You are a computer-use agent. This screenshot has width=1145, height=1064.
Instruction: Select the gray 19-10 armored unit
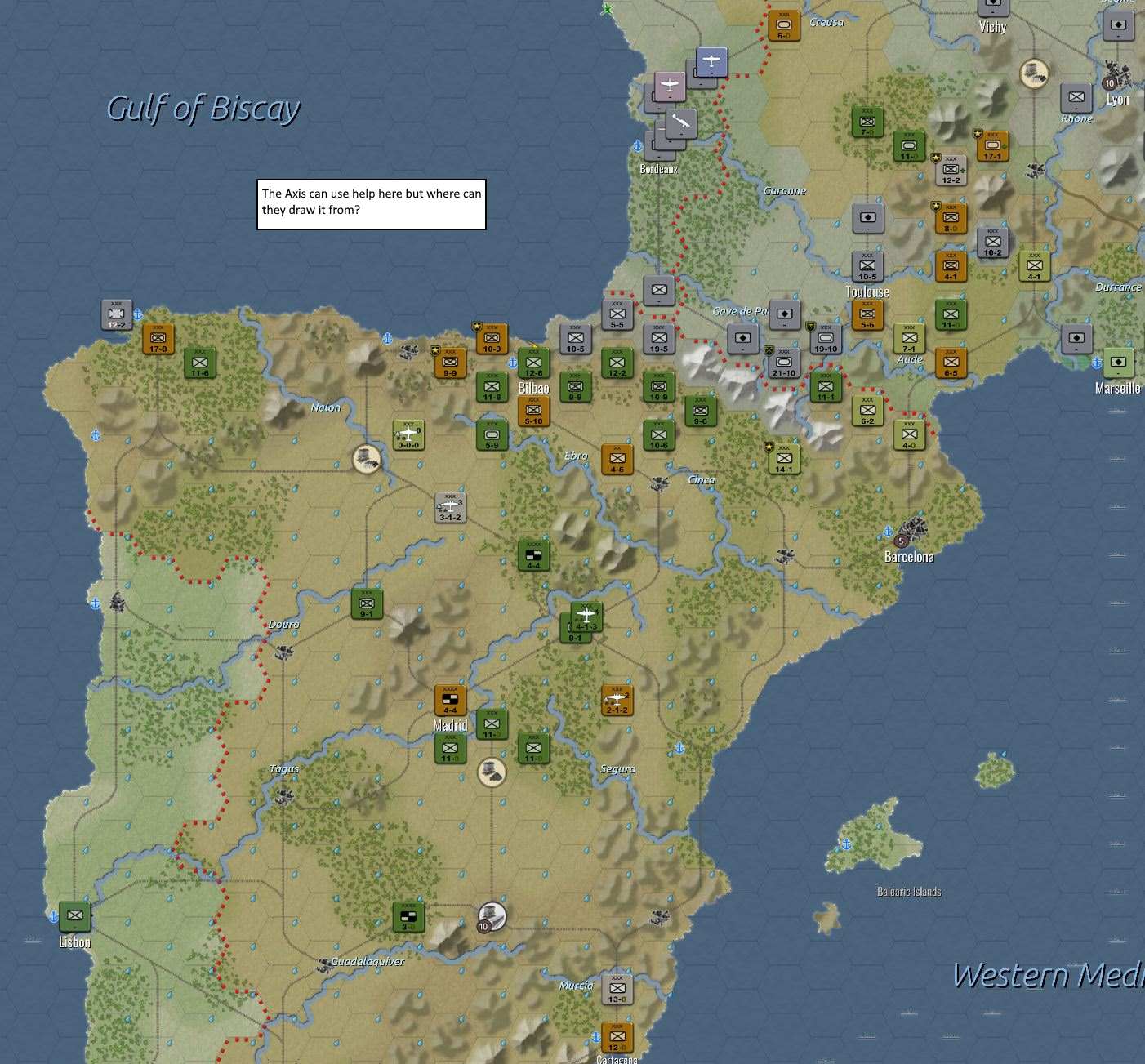[x=826, y=339]
